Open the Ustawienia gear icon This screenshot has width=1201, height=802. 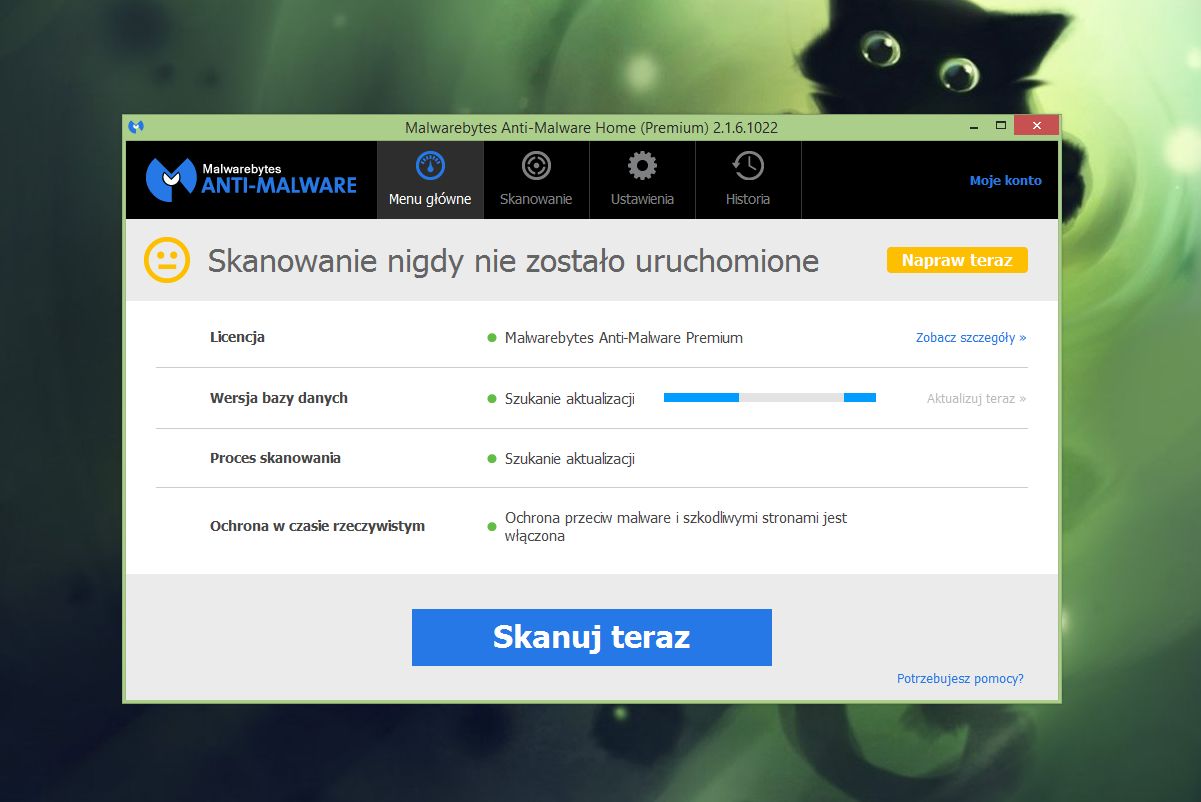tap(641, 166)
